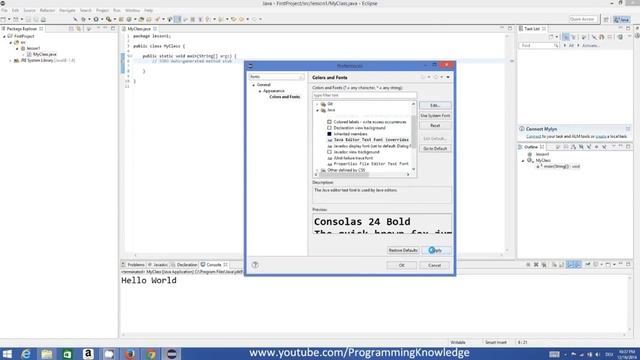Screen dimensions: 640x360
Task: Click the Scroll Lock icon in Console toolbar
Action: click(561, 264)
